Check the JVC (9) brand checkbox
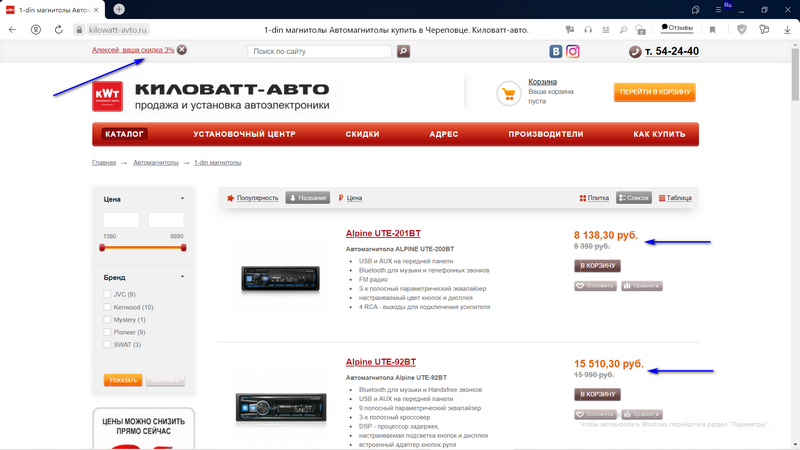 (x=107, y=294)
